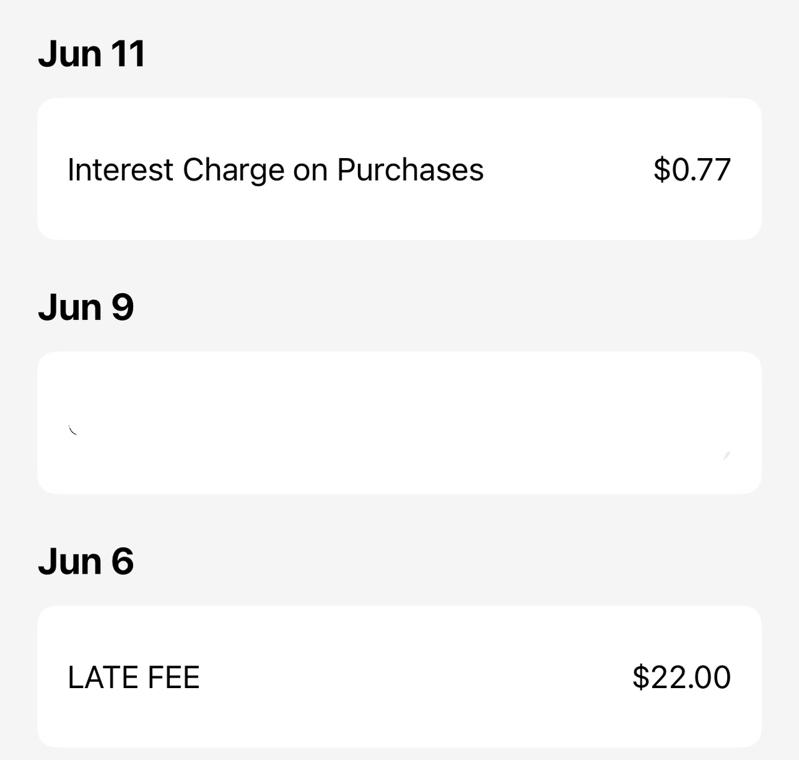Image resolution: width=799 pixels, height=760 pixels.
Task: Select the Jun 9 date header
Action: [x=86, y=307]
